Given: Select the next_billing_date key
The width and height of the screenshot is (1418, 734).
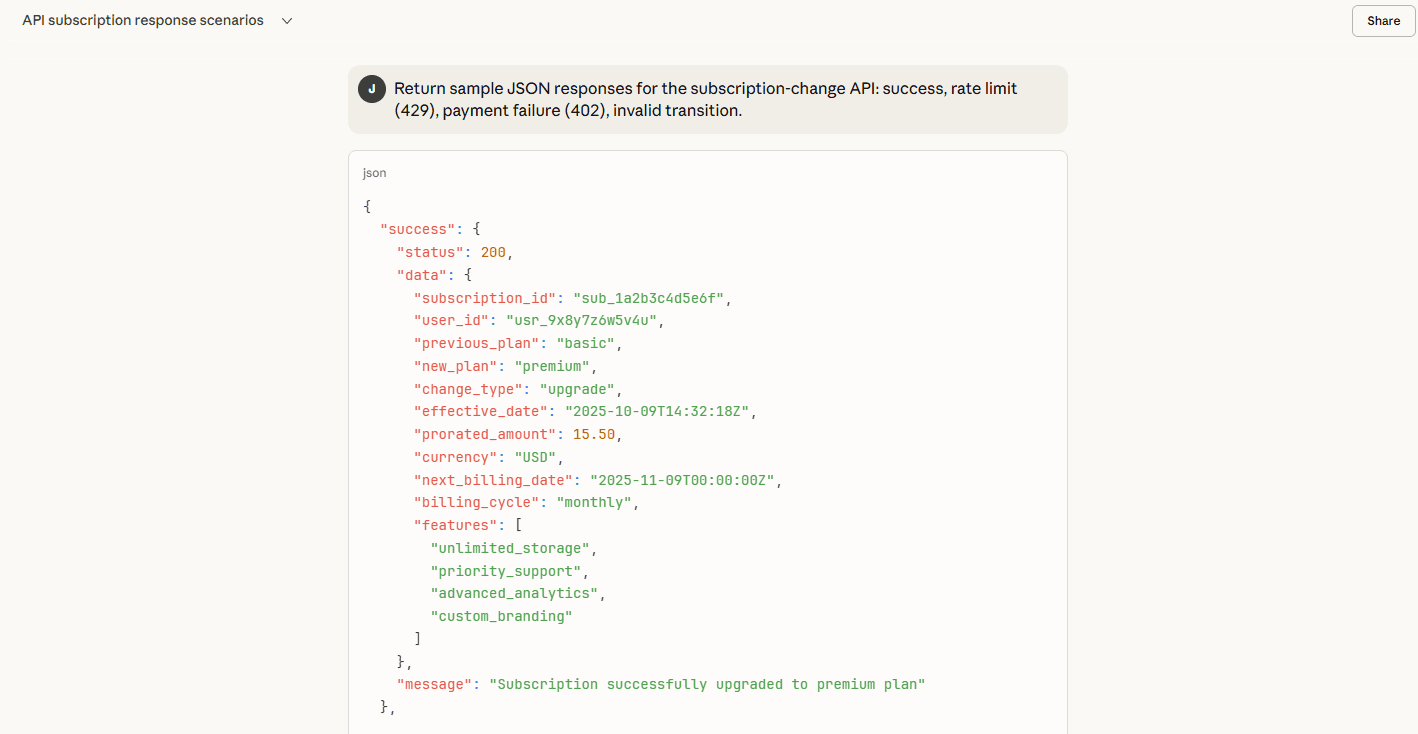Looking at the screenshot, I should click(488, 480).
